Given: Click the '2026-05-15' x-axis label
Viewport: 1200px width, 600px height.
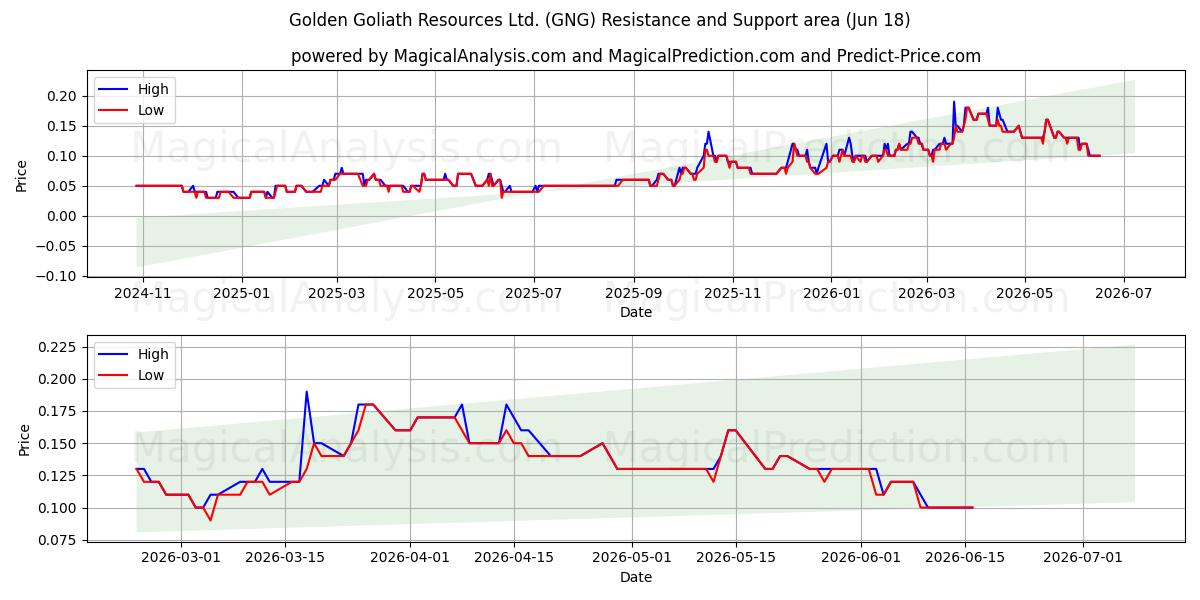Looking at the screenshot, I should 737,558.
